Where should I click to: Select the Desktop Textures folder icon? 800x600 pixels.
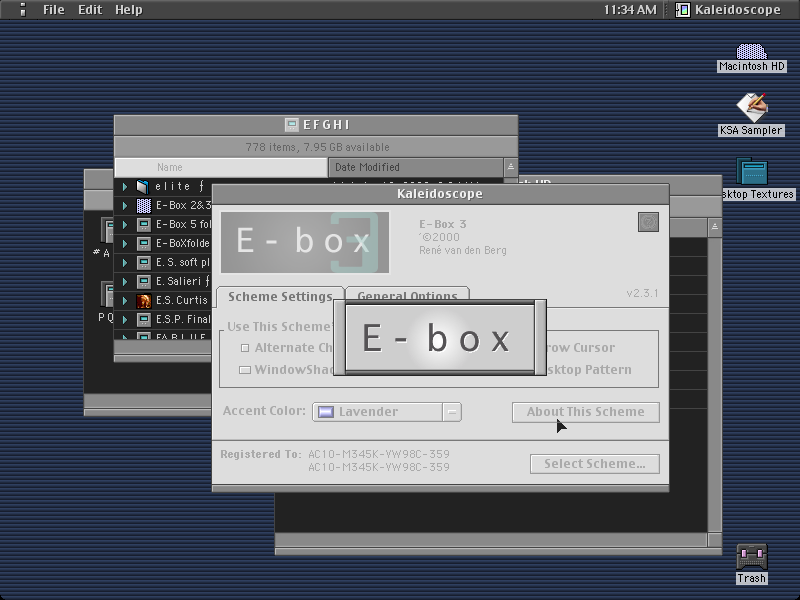point(752,171)
